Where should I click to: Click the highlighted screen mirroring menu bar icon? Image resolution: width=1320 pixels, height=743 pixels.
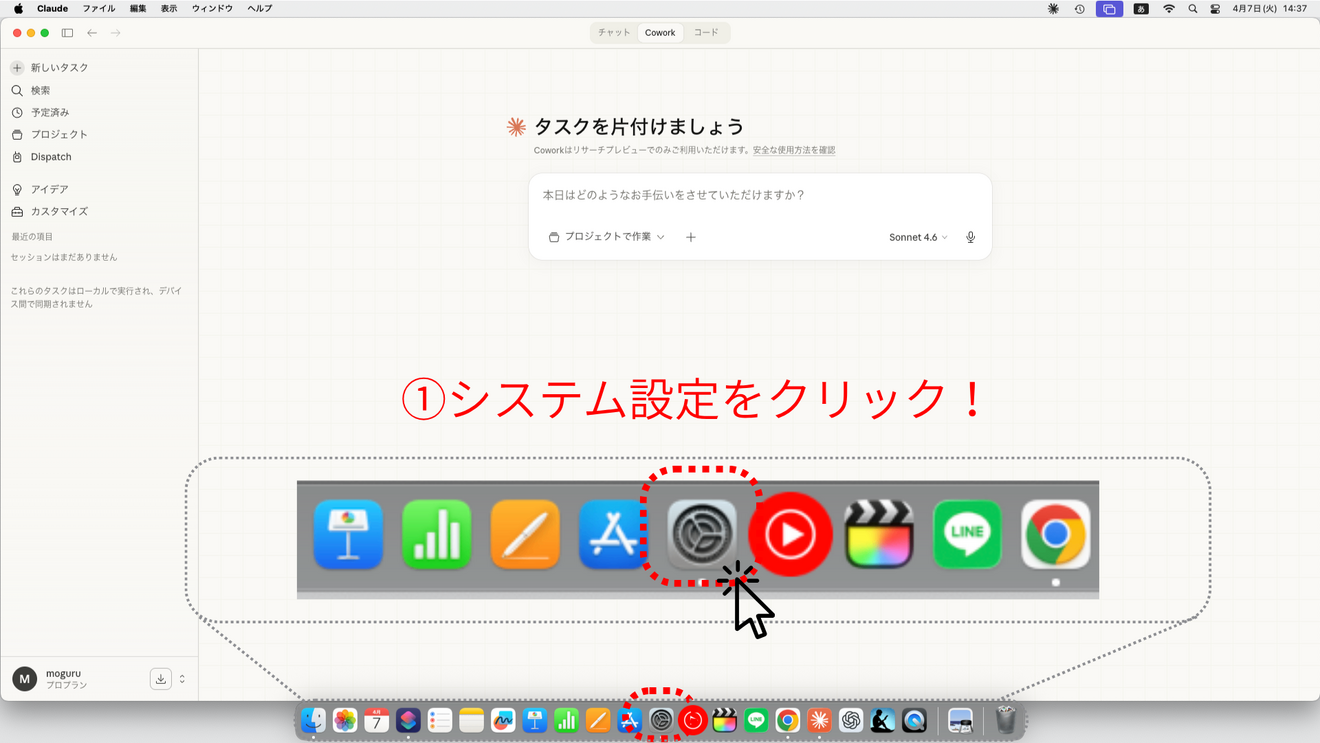(x=1109, y=8)
